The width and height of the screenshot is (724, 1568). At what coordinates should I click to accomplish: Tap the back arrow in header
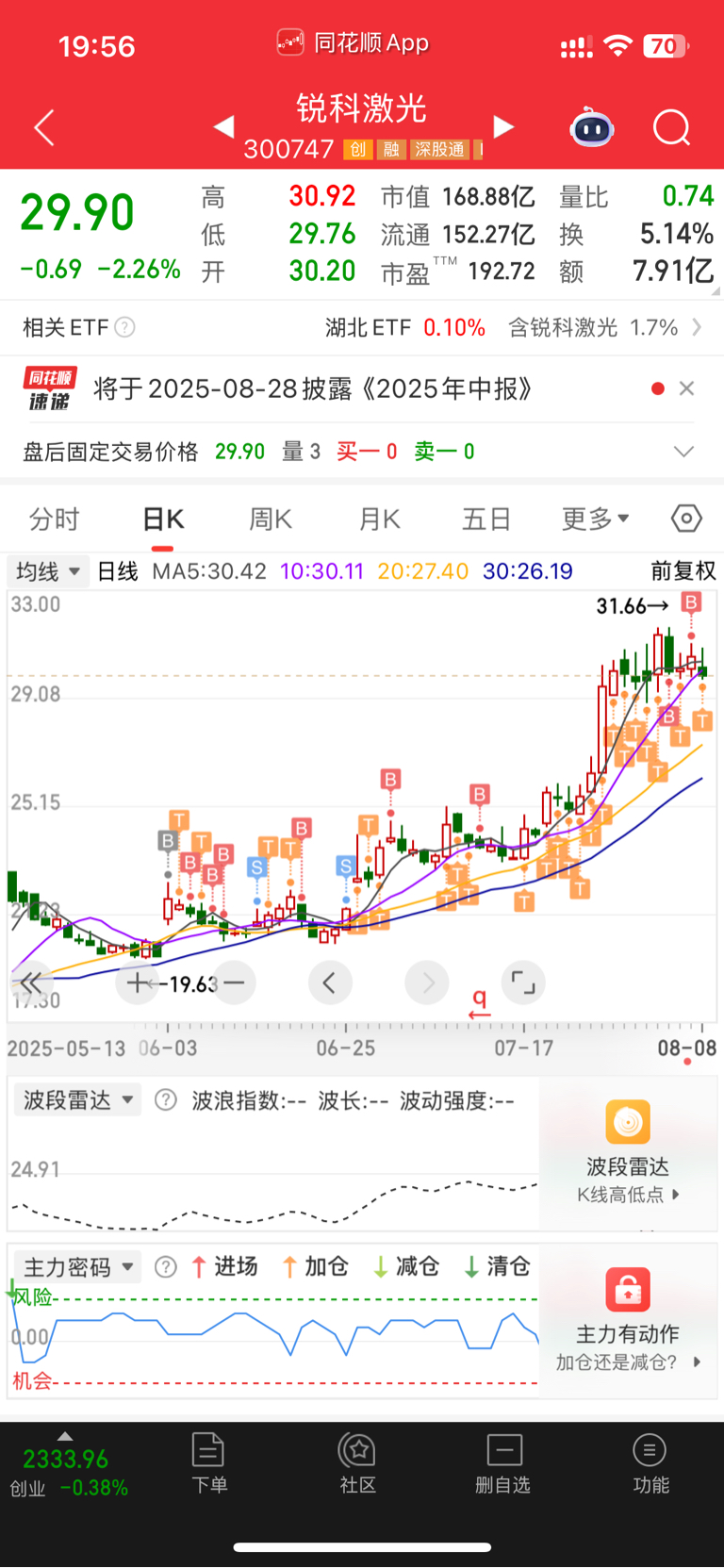44,127
